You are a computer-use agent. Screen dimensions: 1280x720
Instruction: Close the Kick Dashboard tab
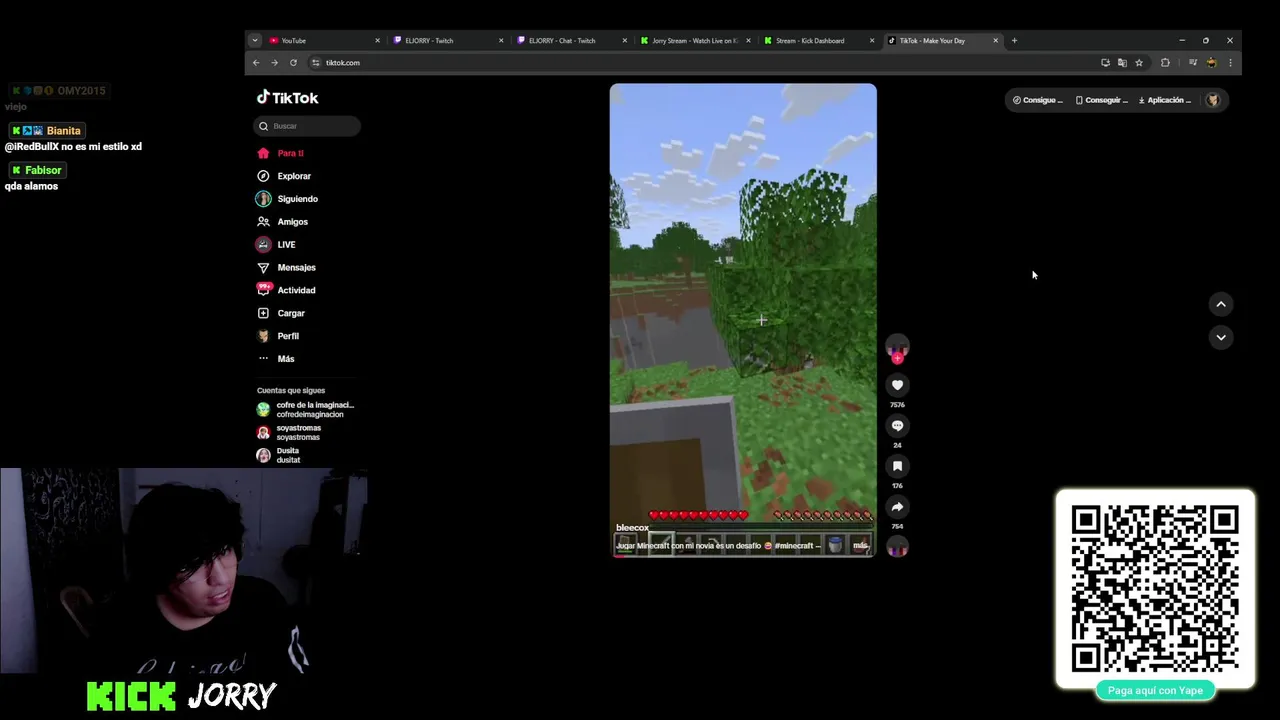point(872,41)
